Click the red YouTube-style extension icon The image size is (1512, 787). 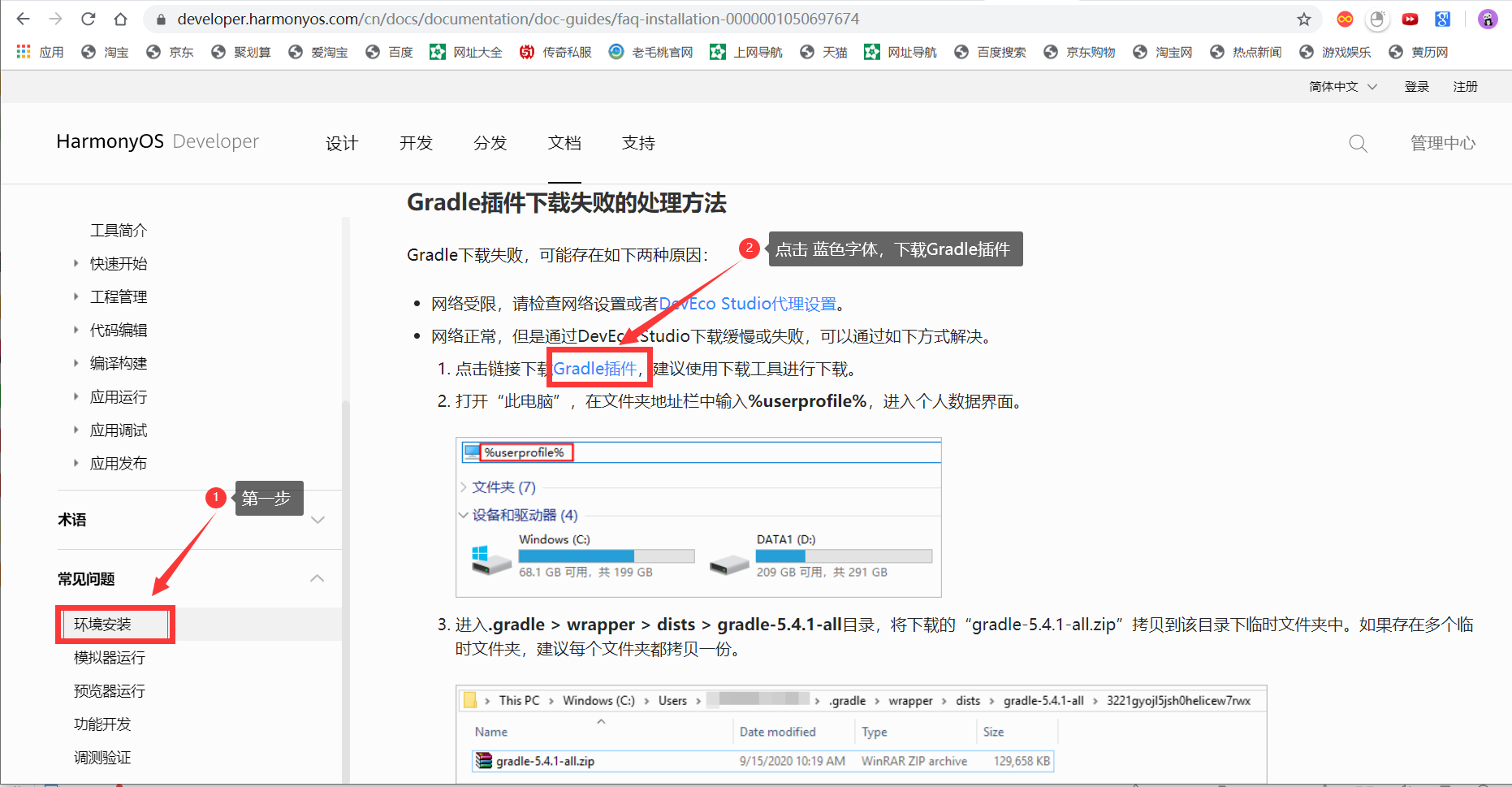coord(1410,19)
